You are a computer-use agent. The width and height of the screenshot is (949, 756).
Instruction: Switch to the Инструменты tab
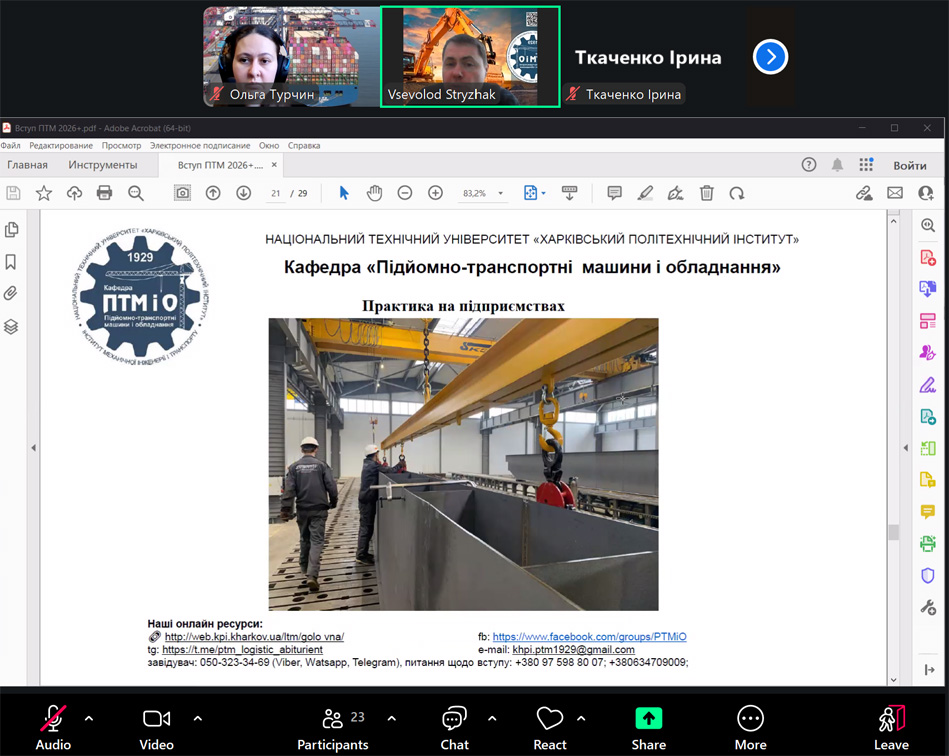tap(103, 165)
